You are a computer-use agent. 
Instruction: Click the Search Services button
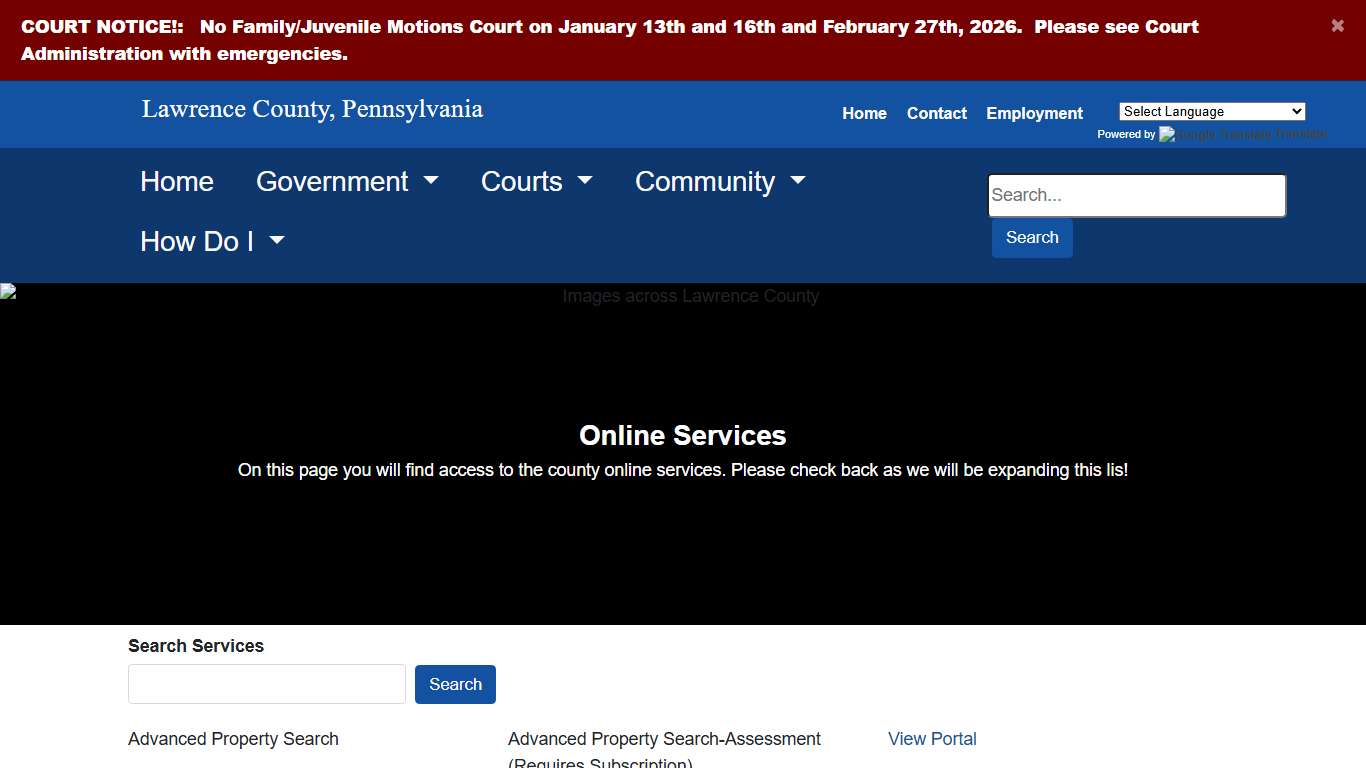(455, 684)
